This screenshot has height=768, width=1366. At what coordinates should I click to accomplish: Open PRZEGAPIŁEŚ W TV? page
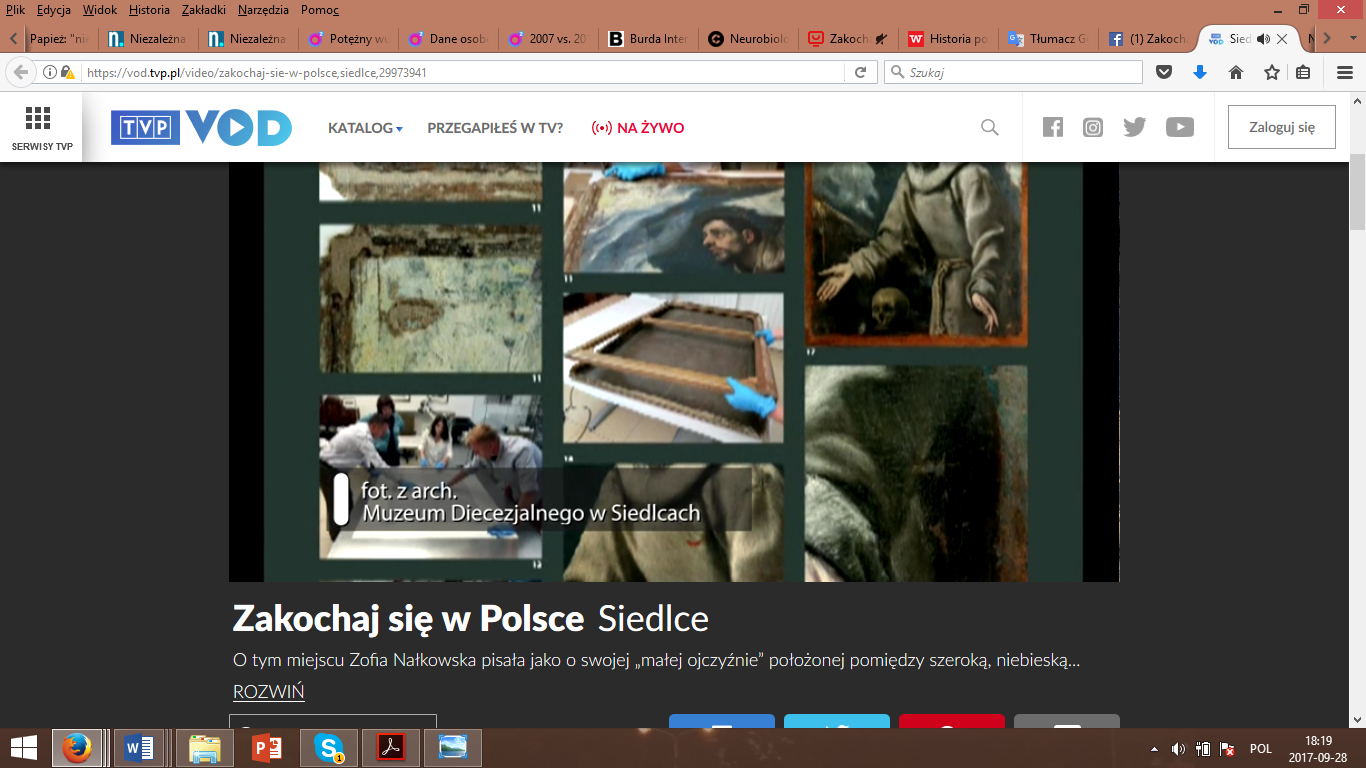click(495, 128)
